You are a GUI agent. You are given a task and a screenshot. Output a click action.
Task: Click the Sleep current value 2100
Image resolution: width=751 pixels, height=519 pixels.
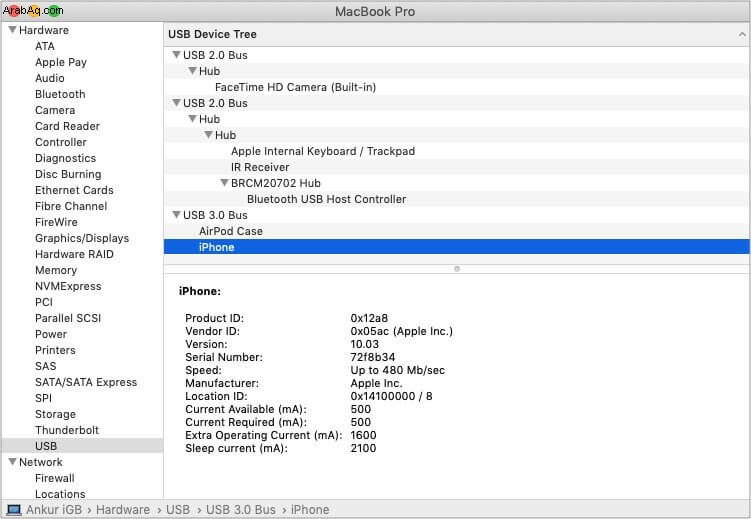tap(363, 448)
